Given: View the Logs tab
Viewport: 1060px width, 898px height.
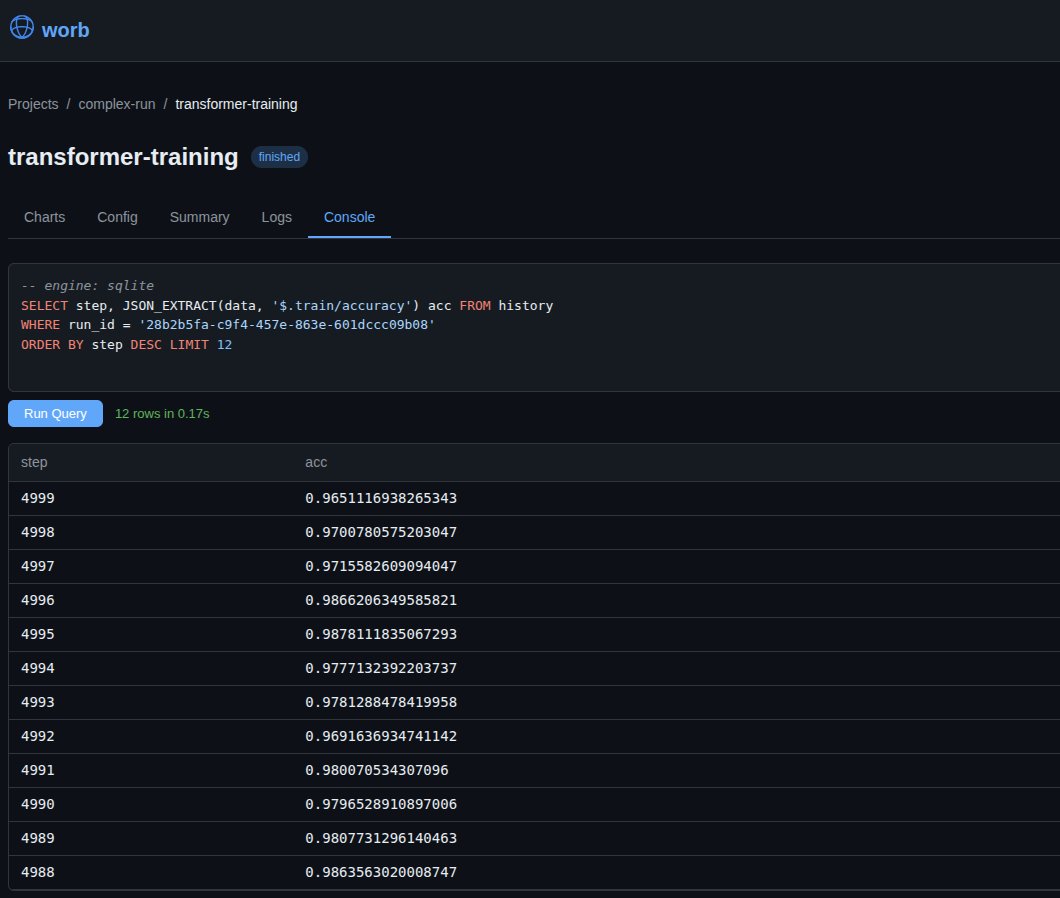Looking at the screenshot, I should point(276,217).
